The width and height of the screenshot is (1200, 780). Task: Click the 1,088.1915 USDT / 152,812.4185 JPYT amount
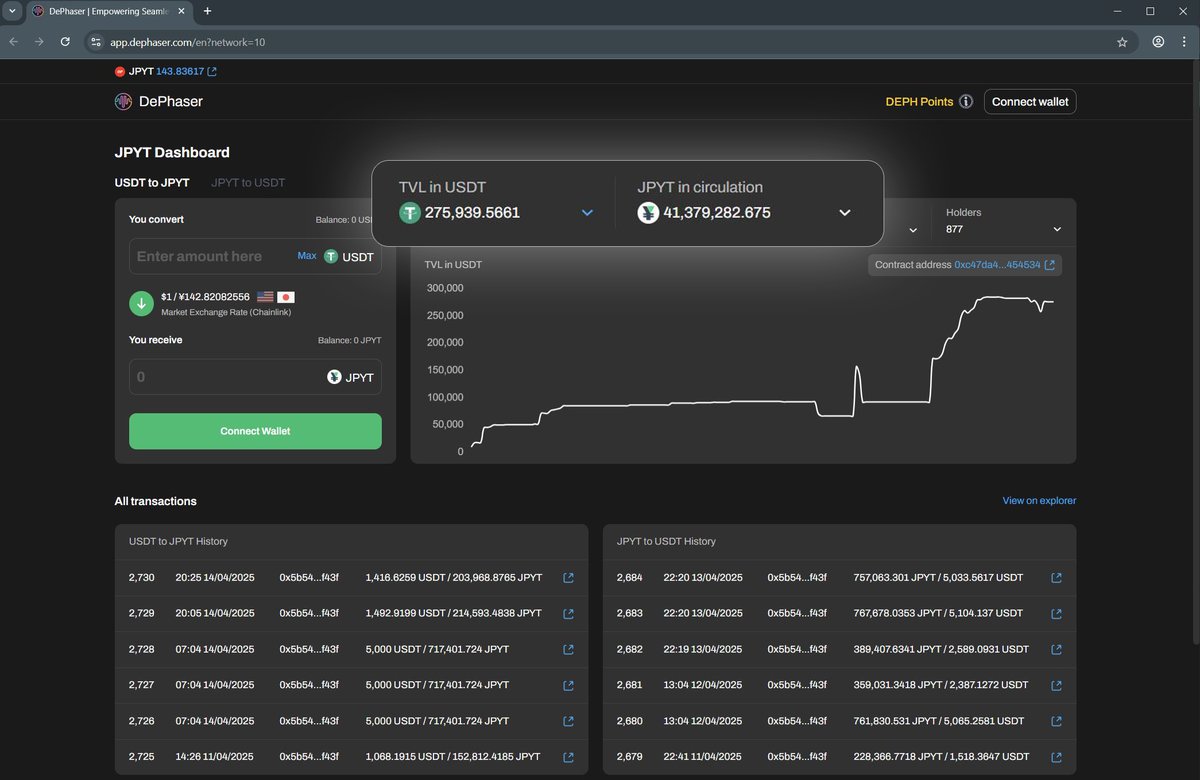click(454, 757)
